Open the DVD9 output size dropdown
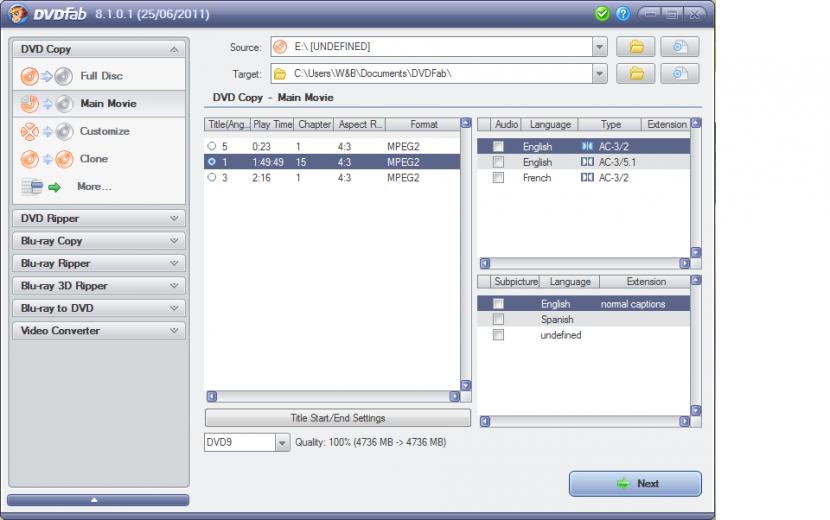 coord(282,443)
